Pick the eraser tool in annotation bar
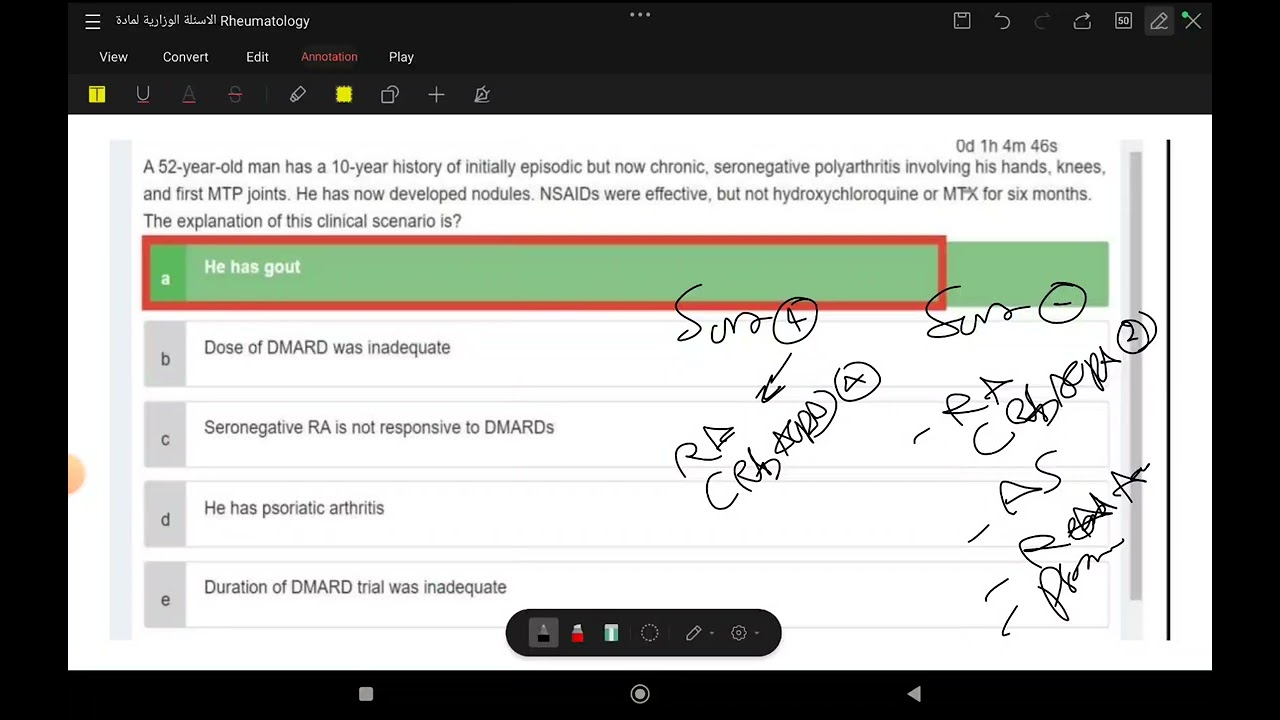The image size is (1280, 720). click(298, 94)
